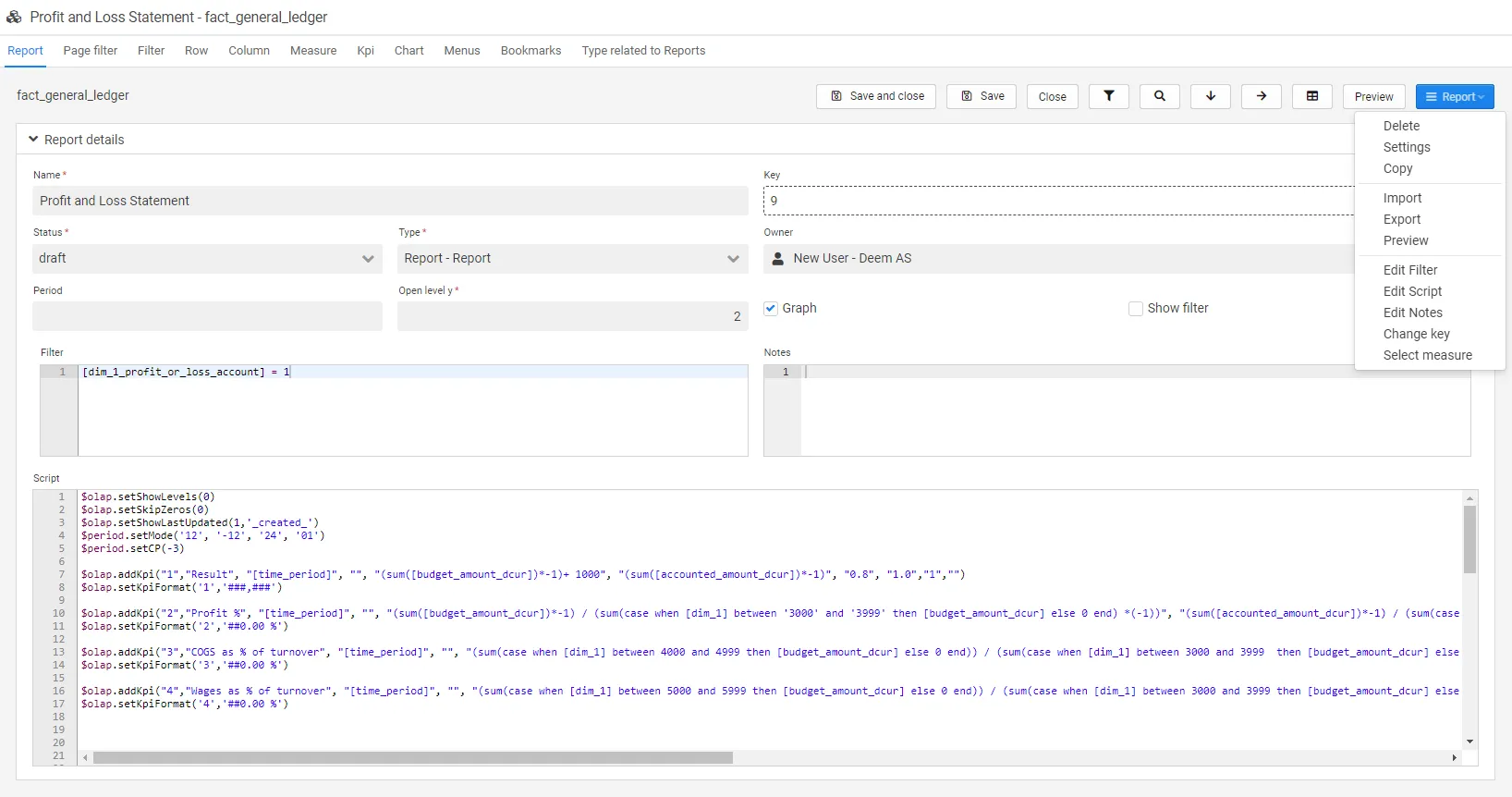
Task: Click the owner user icon
Action: click(x=778, y=259)
